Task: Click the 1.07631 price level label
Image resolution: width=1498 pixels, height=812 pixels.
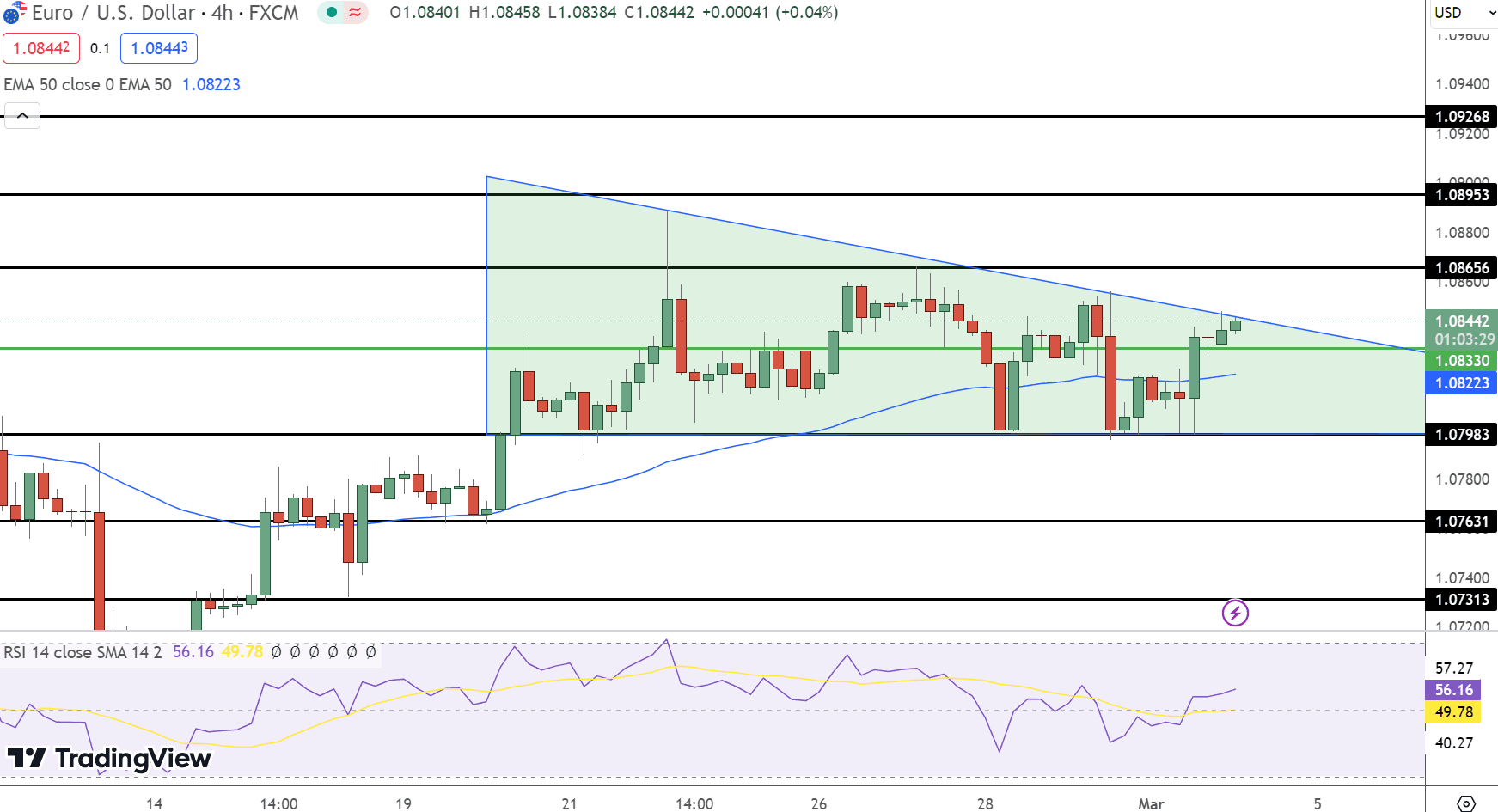Action: coord(1462,522)
